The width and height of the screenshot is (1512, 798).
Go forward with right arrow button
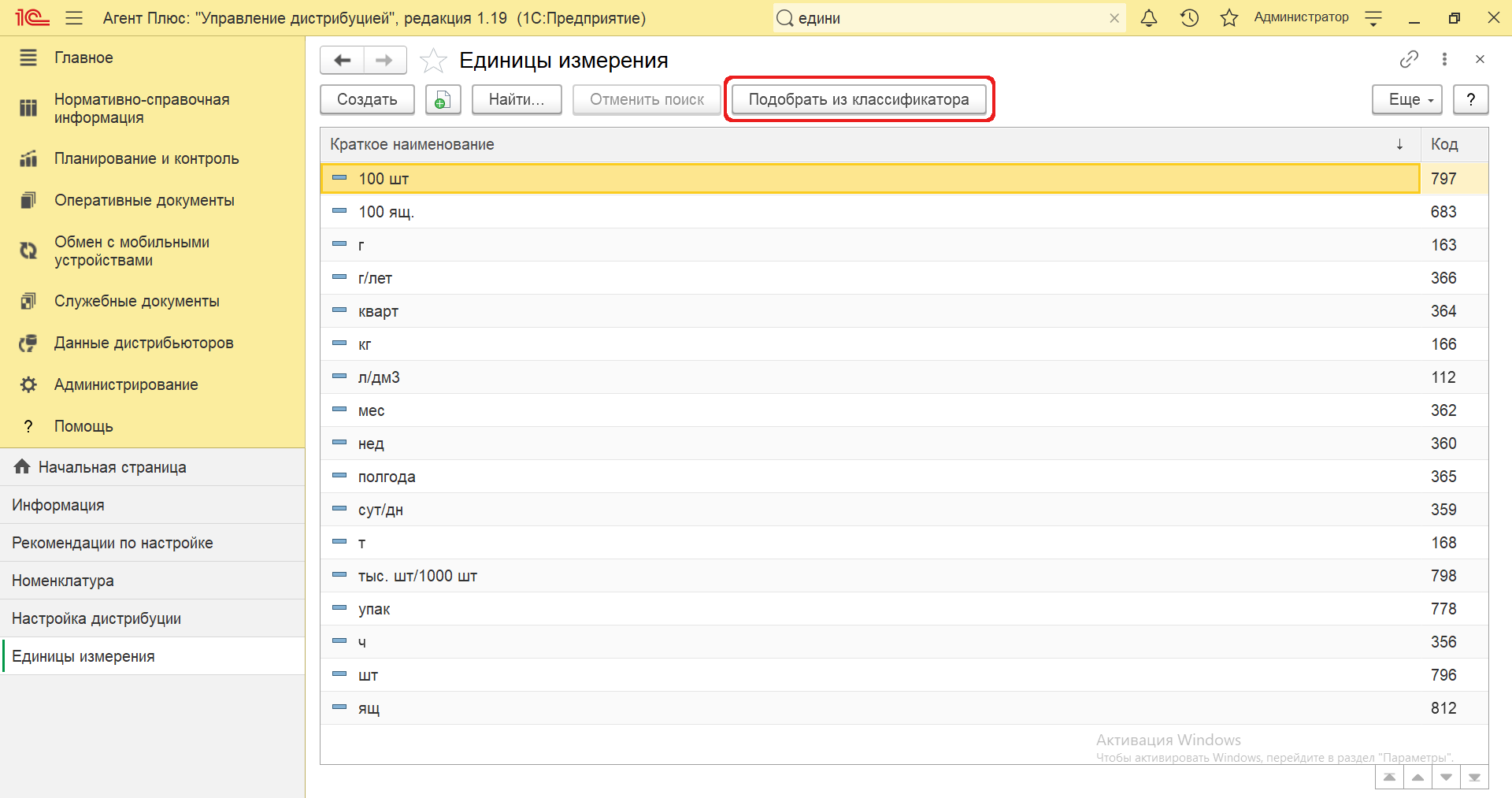(x=385, y=60)
